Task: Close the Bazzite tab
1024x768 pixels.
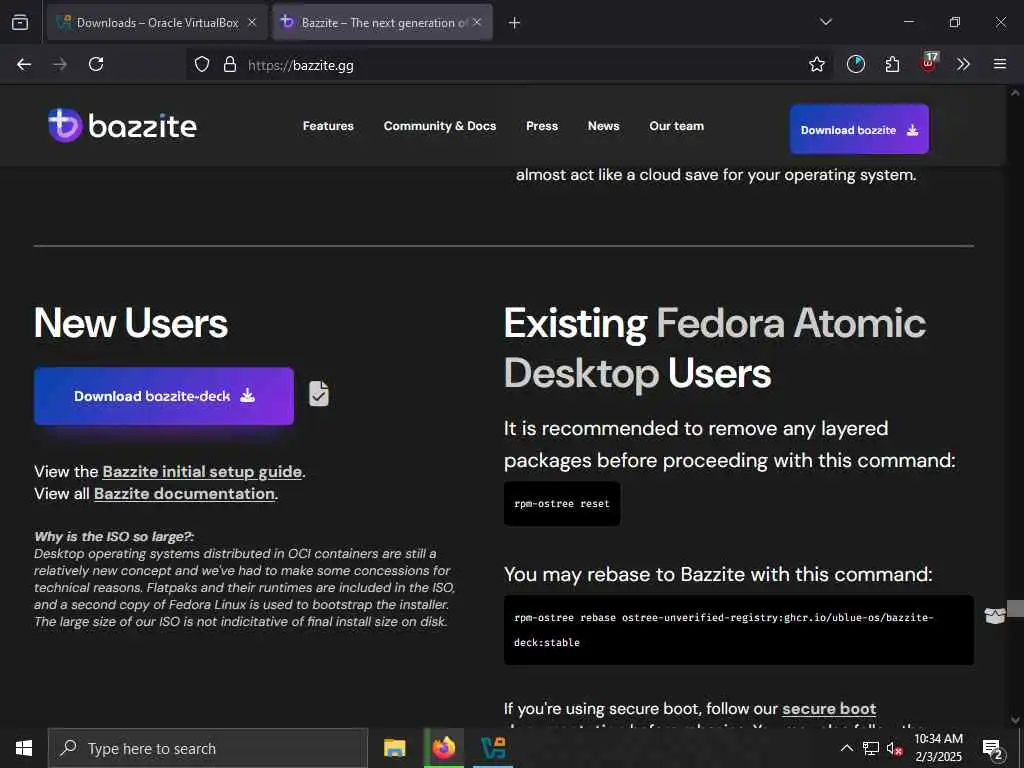Action: 477,22
